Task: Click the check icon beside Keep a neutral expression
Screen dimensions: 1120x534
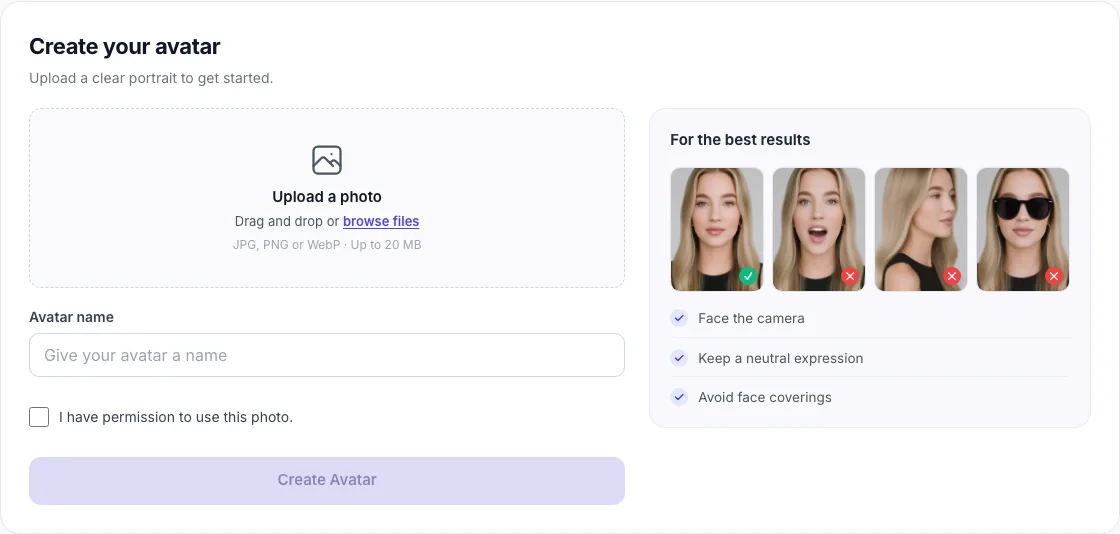Action: click(x=679, y=358)
